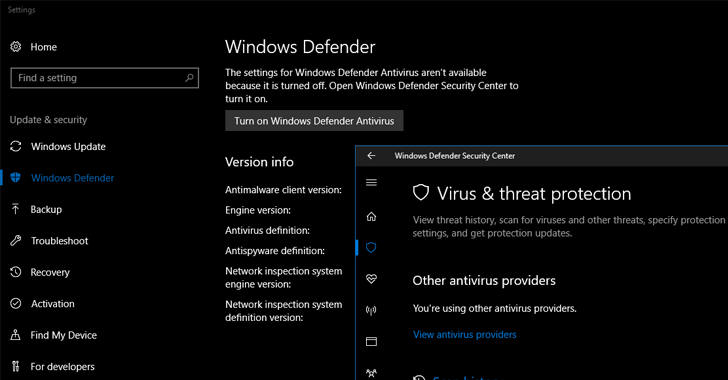728x380 pixels.
Task: Turn on Windows Defender Antivirus
Action: [x=314, y=121]
